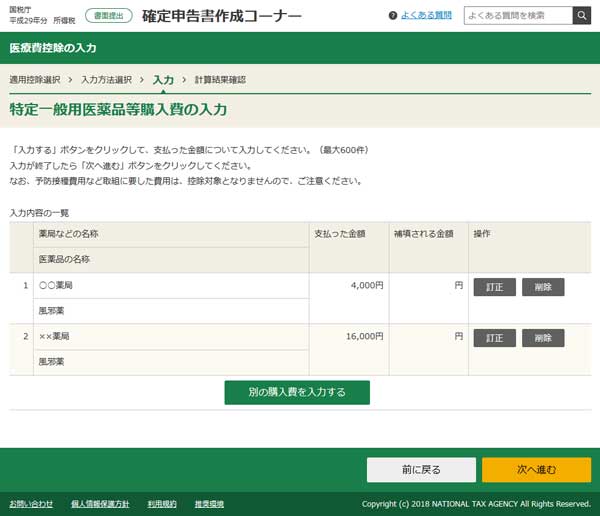Click the question mark help icon

tap(393, 15)
